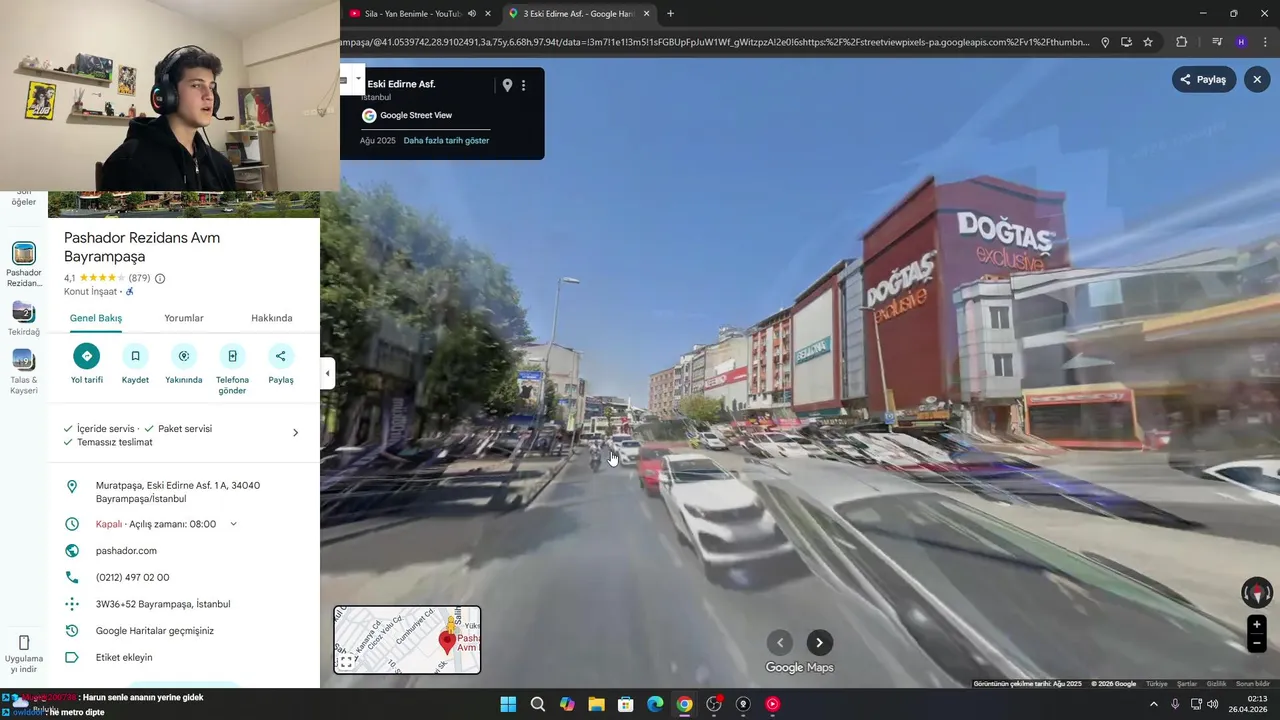The image size is (1280, 720).
Task: Close the YouTube browser tab
Action: [488, 14]
